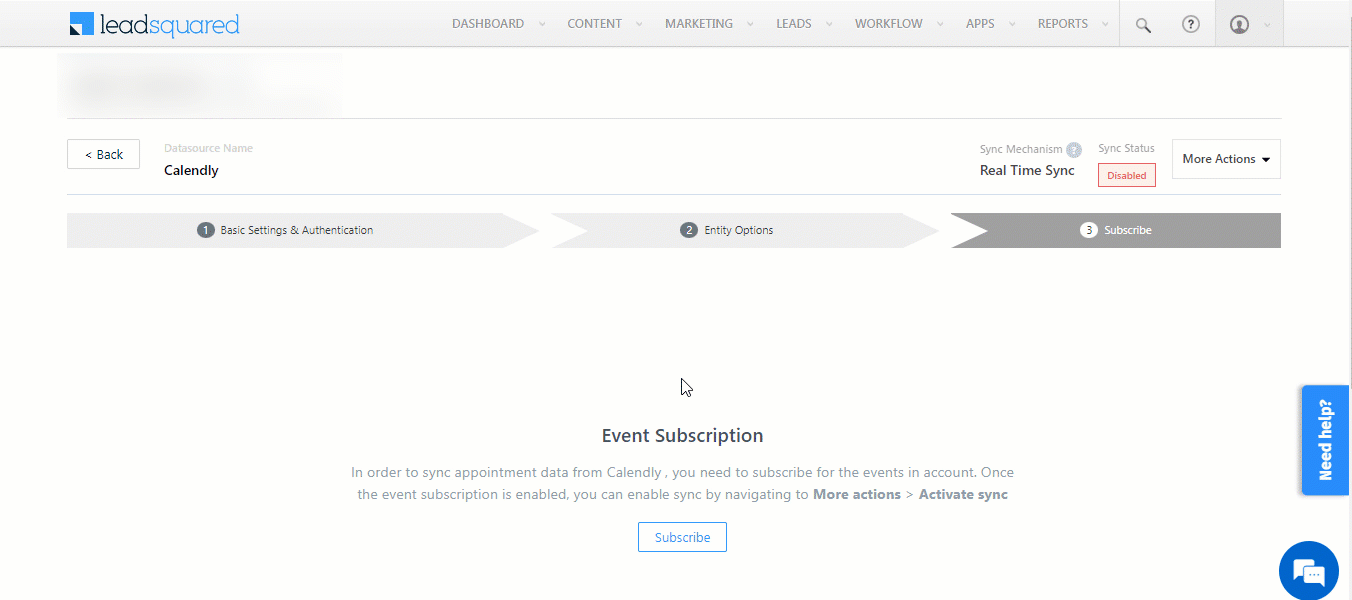The image size is (1352, 600).
Task: Click the Sync Status label
Action: (1126, 148)
